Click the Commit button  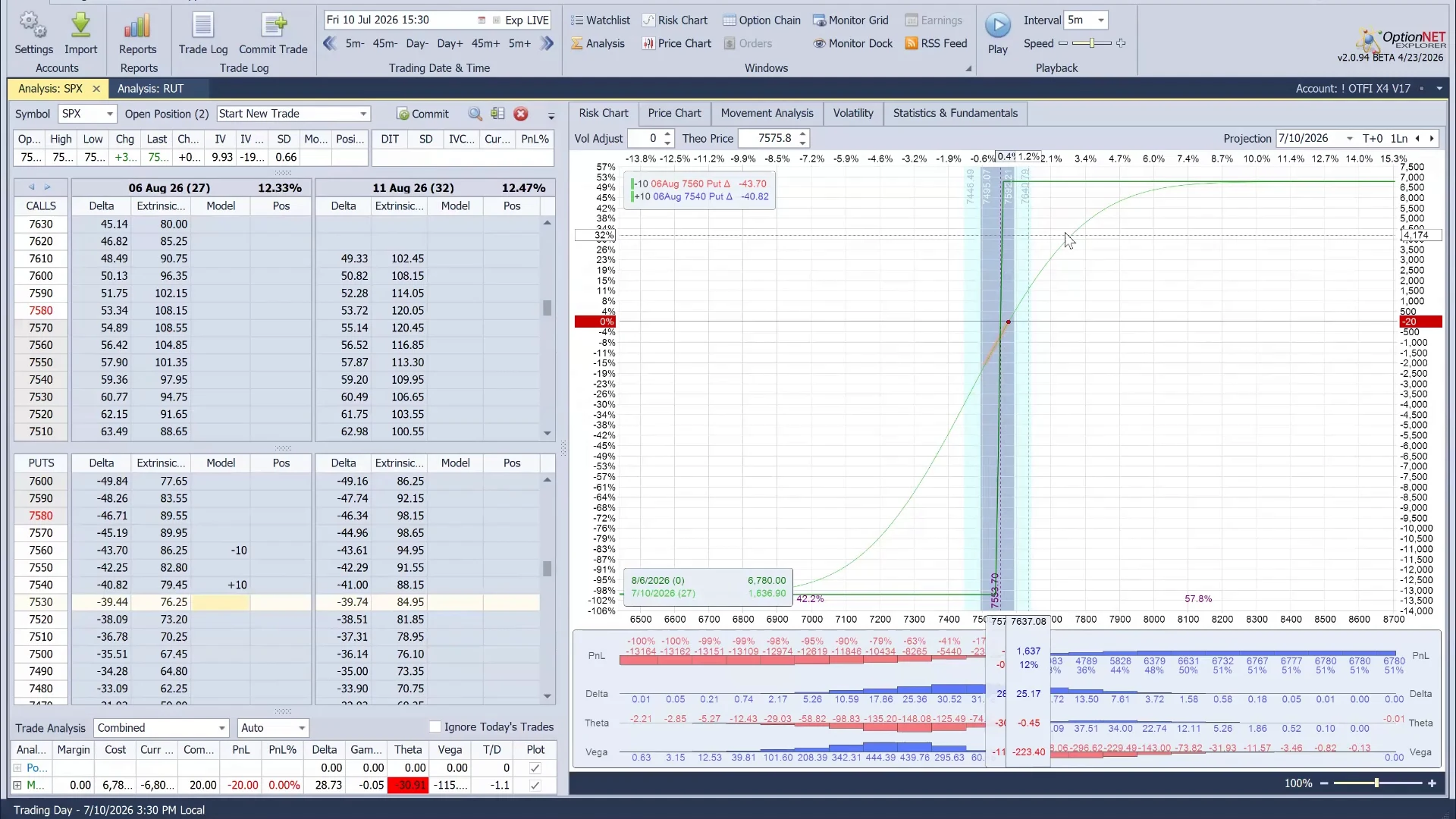pyautogui.click(x=423, y=114)
